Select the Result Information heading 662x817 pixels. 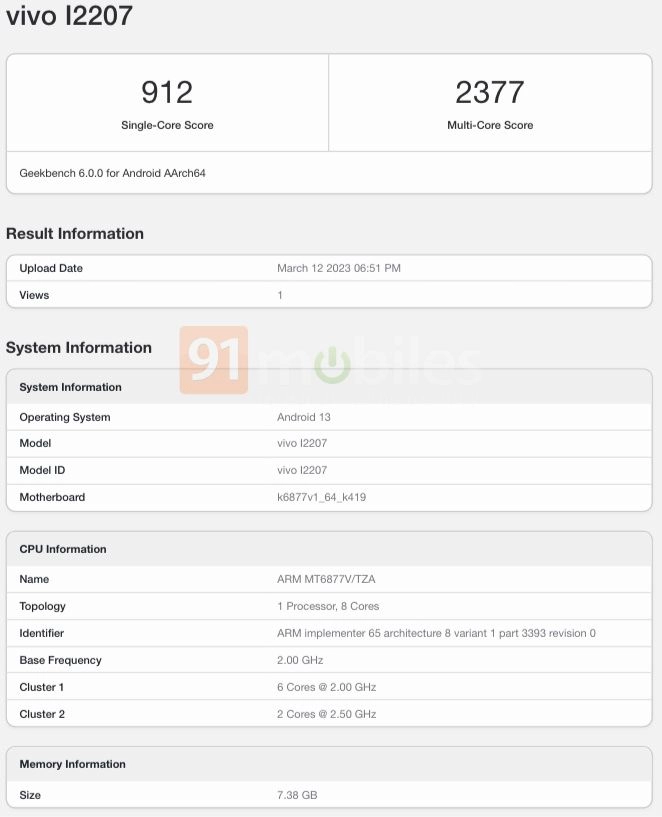[x=75, y=233]
